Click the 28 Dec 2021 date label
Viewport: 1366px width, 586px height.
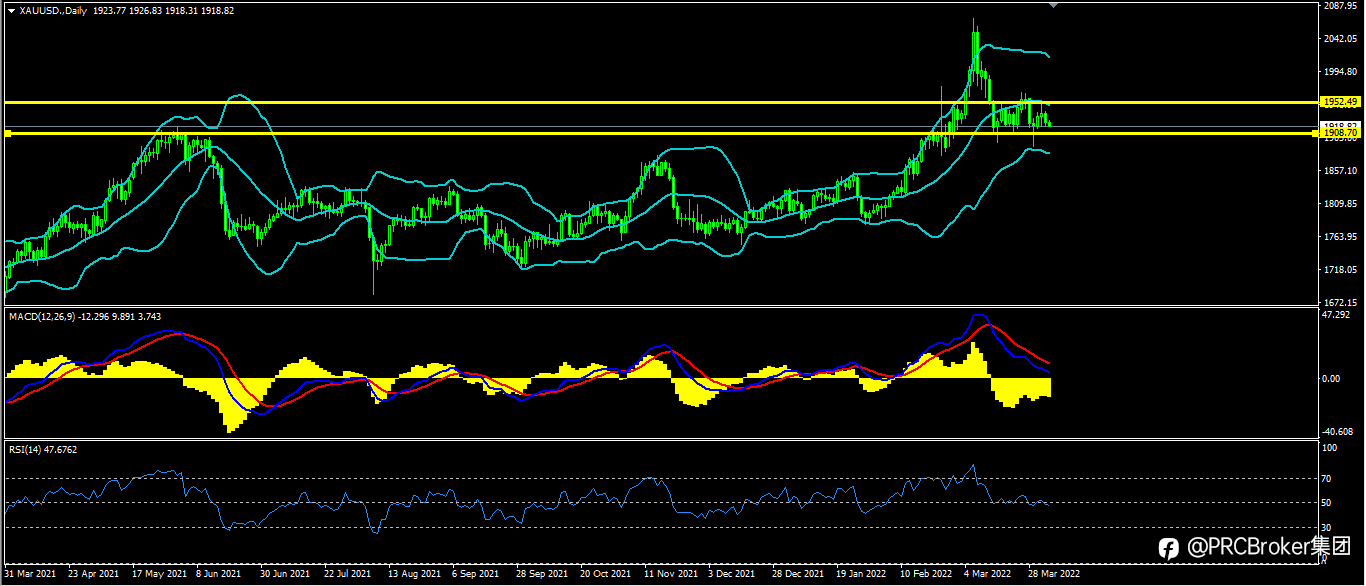[x=797, y=575]
